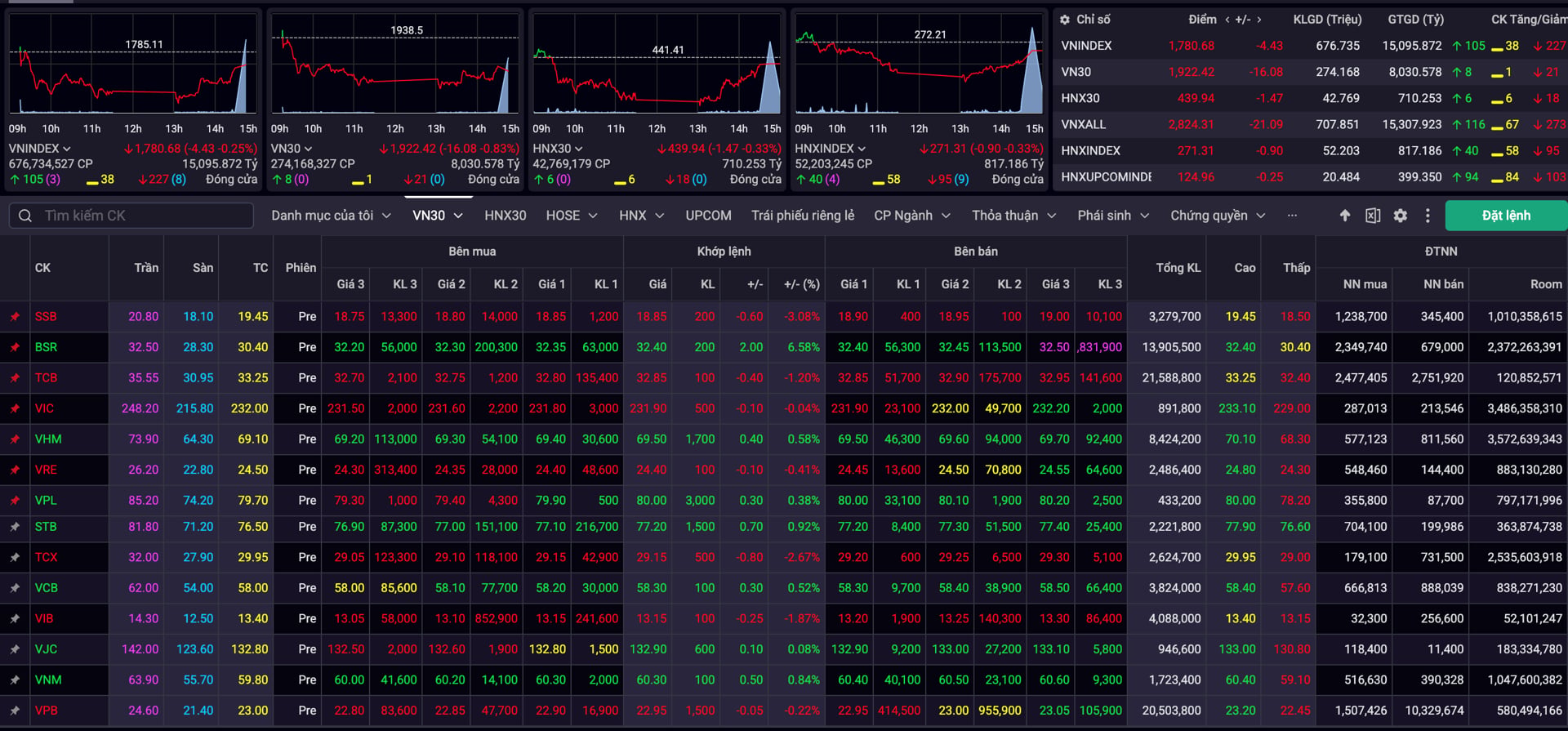This screenshot has width=1568, height=731.
Task: Open price board settings gear
Action: pyautogui.click(x=1401, y=216)
